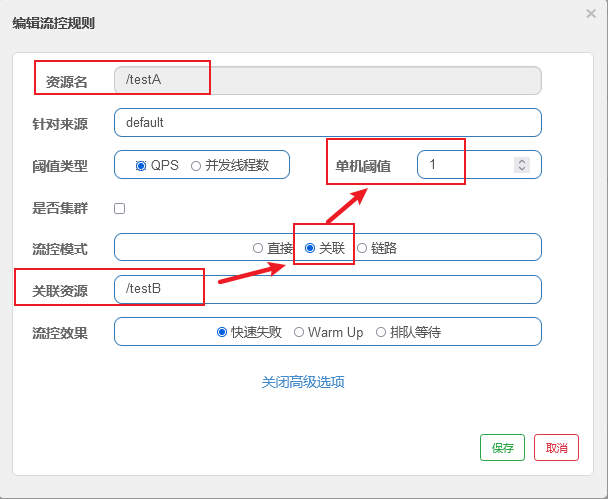The image size is (608, 499).
Task: Select Warm Up flow control effect
Action: click(x=299, y=332)
